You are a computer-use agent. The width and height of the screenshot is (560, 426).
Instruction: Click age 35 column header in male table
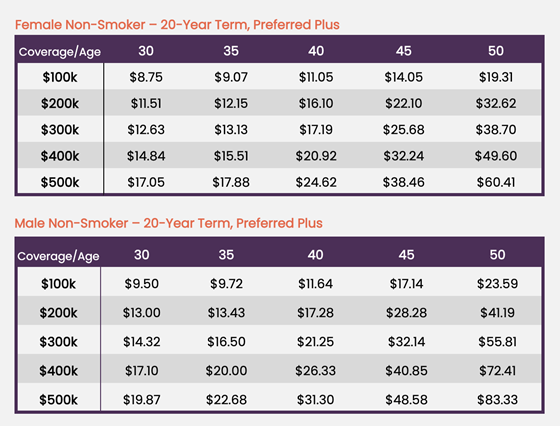point(226,255)
